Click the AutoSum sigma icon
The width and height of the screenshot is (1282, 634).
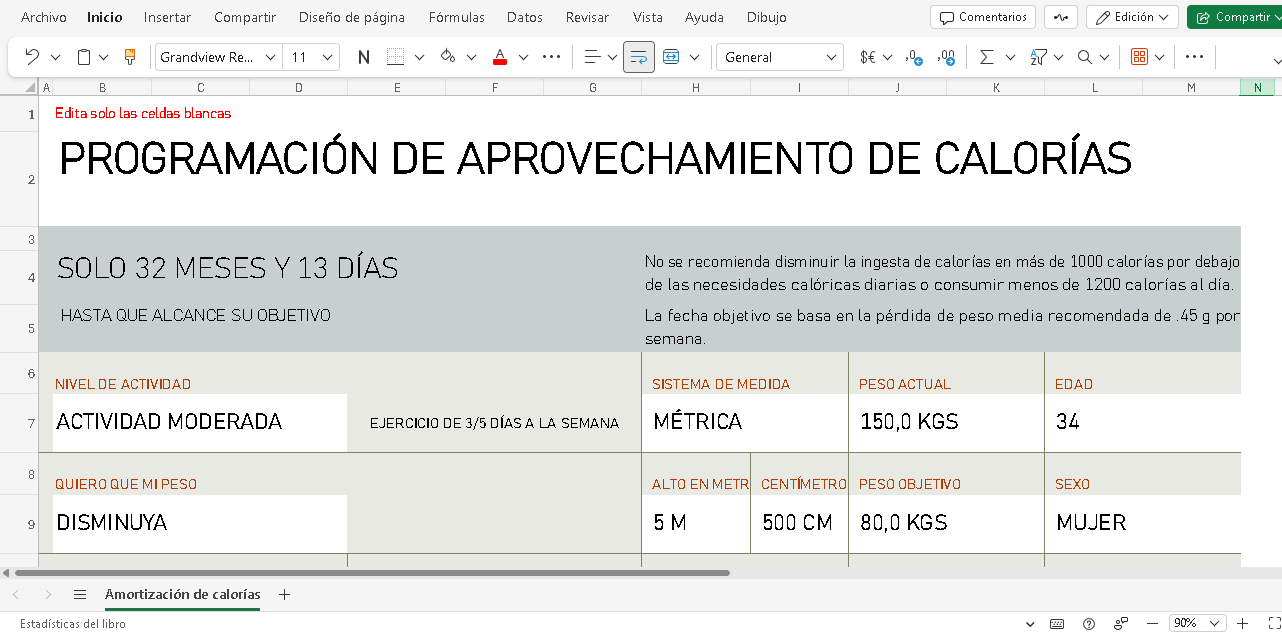pos(987,57)
